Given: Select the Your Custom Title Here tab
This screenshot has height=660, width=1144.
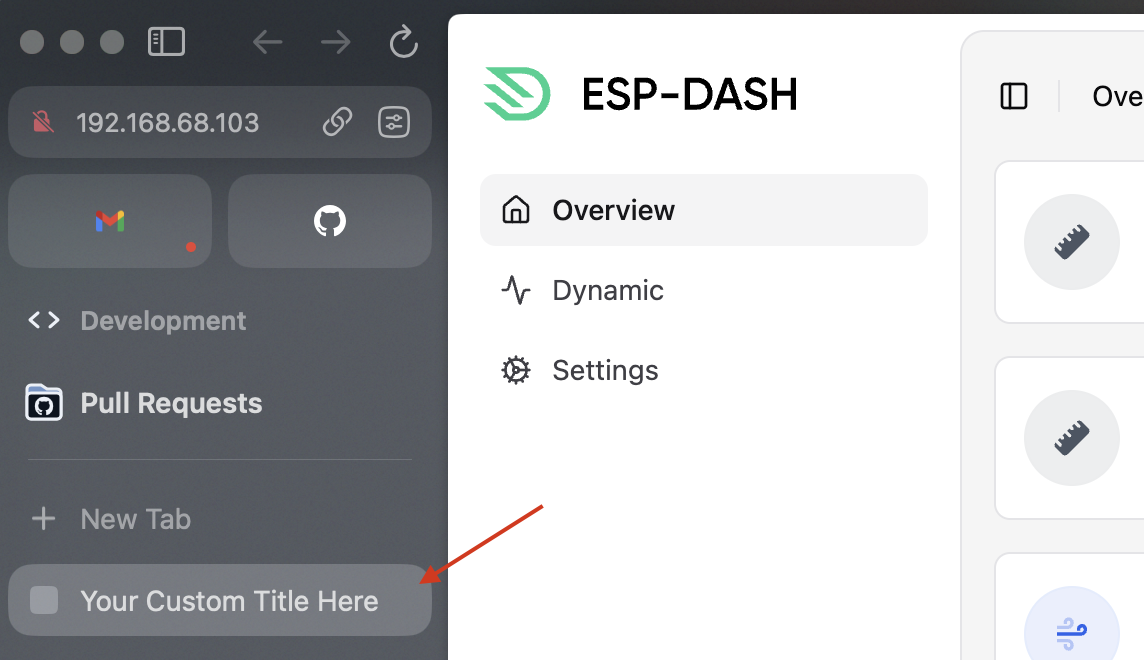Looking at the screenshot, I should pos(220,600).
